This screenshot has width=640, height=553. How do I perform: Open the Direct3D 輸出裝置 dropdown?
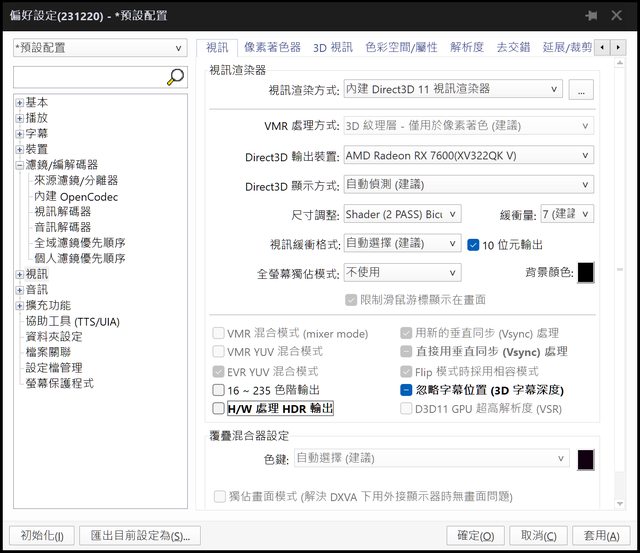[x=468, y=155]
